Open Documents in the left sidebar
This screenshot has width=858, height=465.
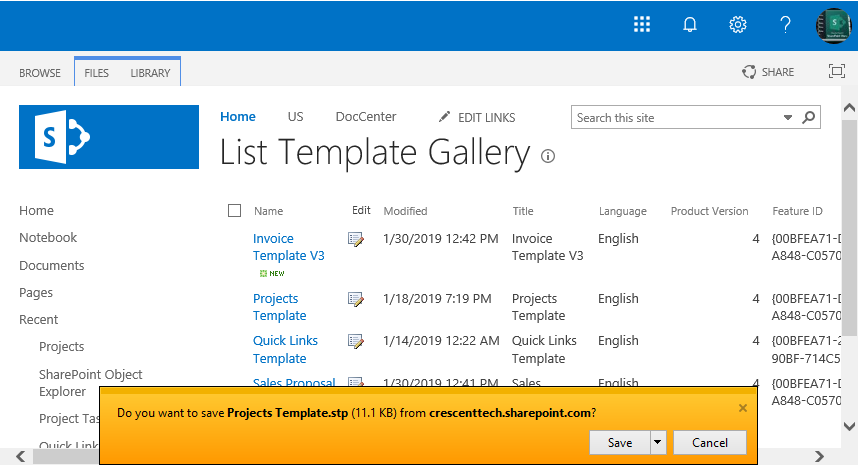(x=51, y=265)
